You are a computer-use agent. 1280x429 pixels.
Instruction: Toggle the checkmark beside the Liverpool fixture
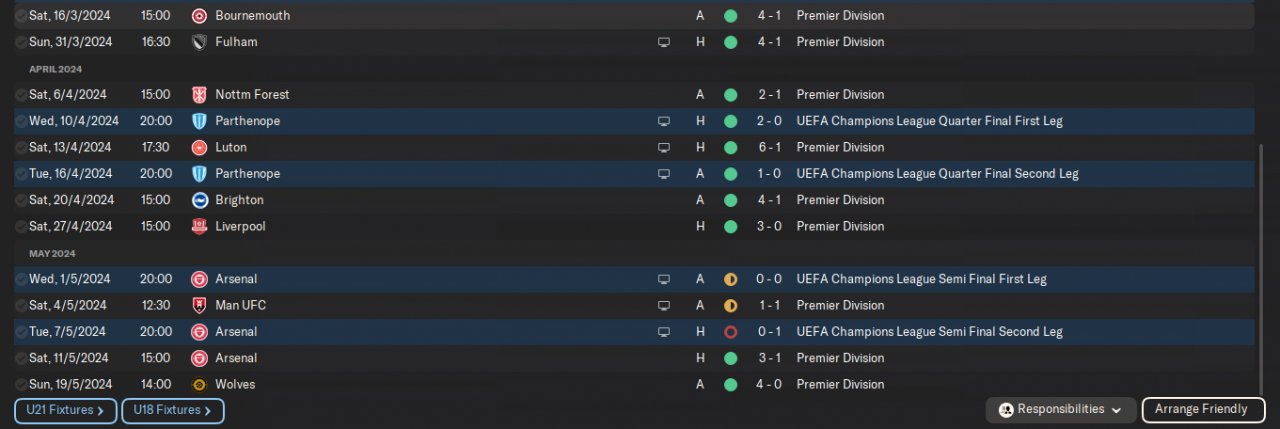point(21,227)
